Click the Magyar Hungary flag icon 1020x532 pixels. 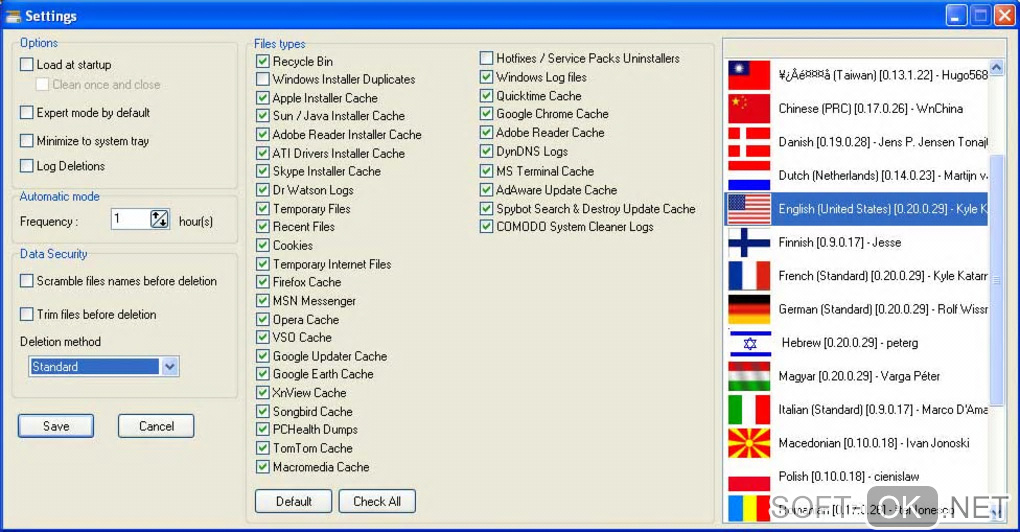coord(749,377)
